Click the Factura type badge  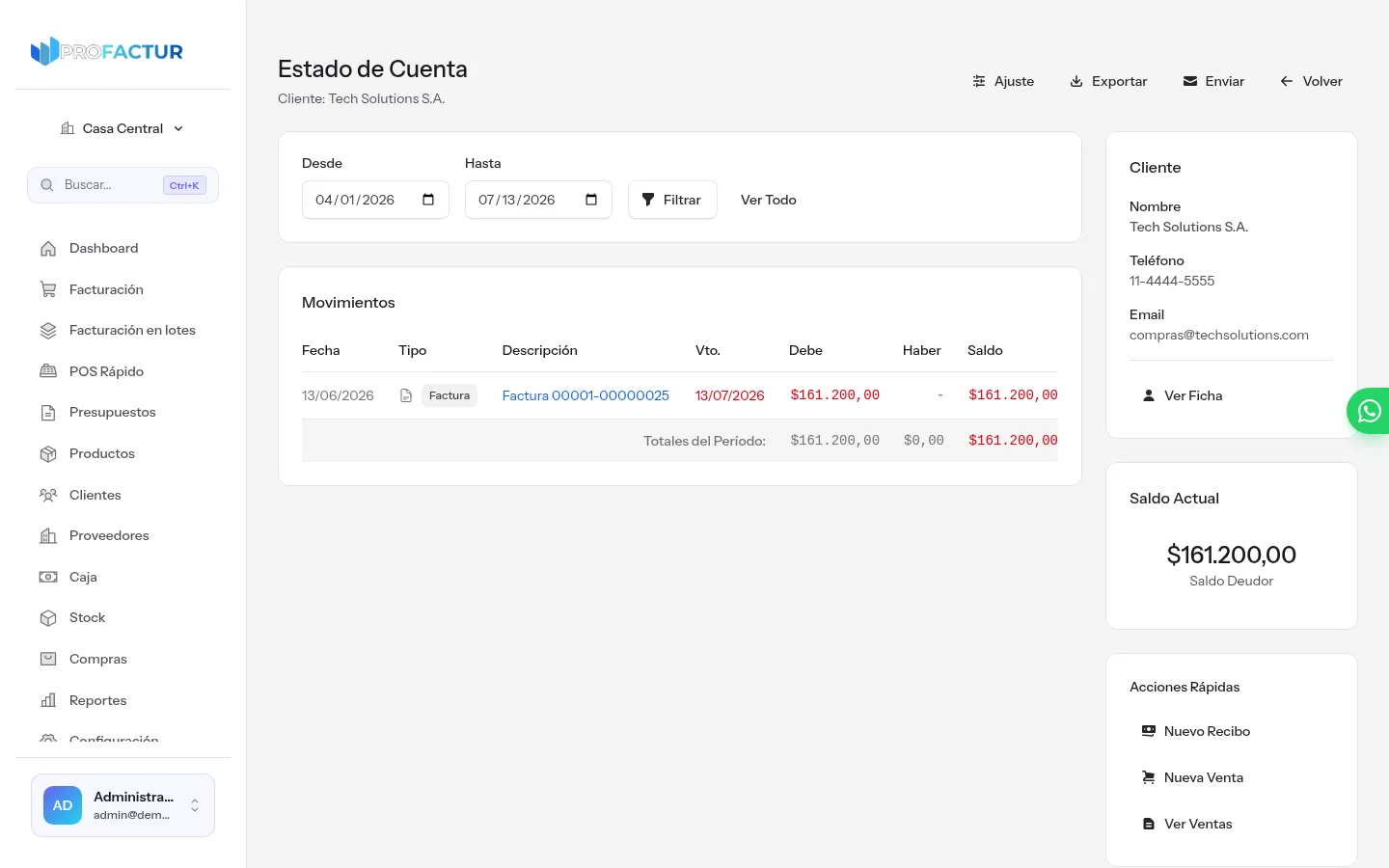pyautogui.click(x=449, y=395)
